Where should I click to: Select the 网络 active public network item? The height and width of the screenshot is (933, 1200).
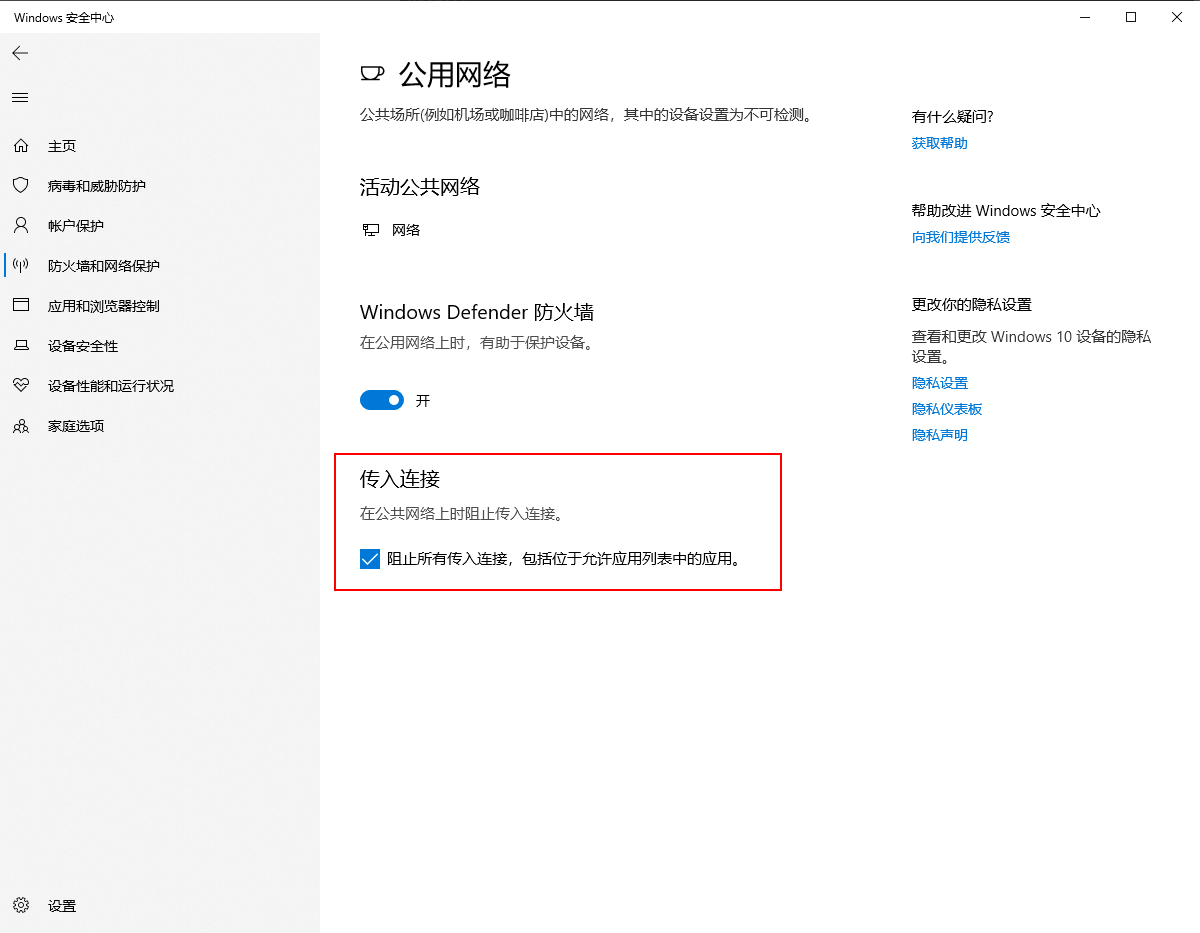pos(405,230)
